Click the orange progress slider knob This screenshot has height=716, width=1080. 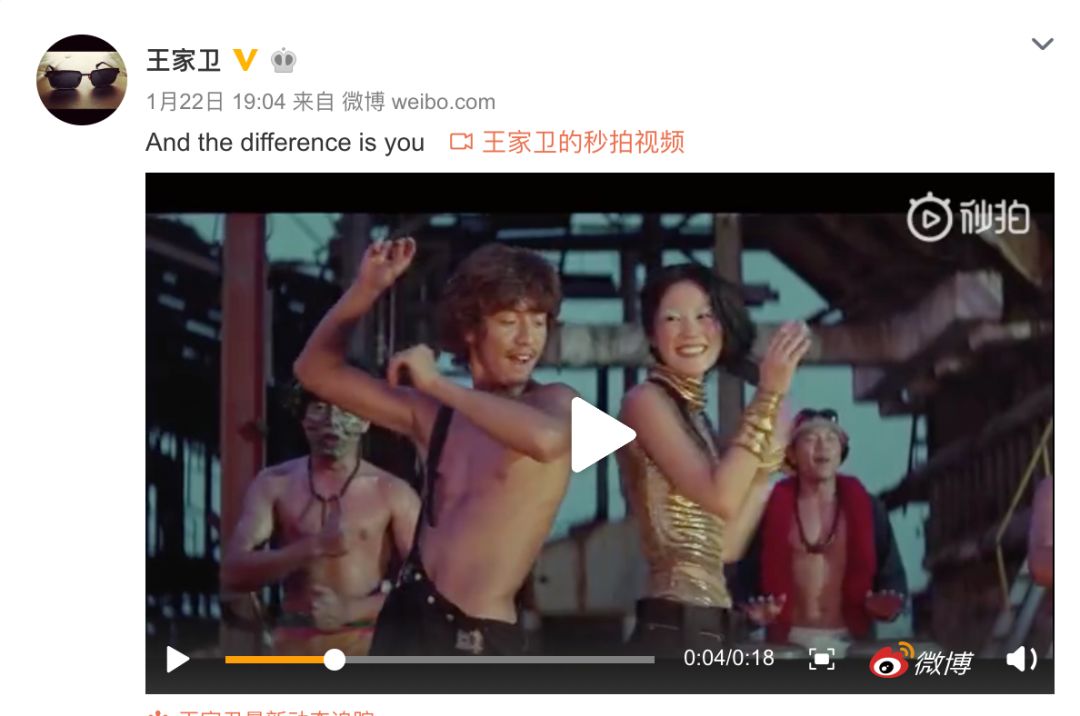(335, 660)
